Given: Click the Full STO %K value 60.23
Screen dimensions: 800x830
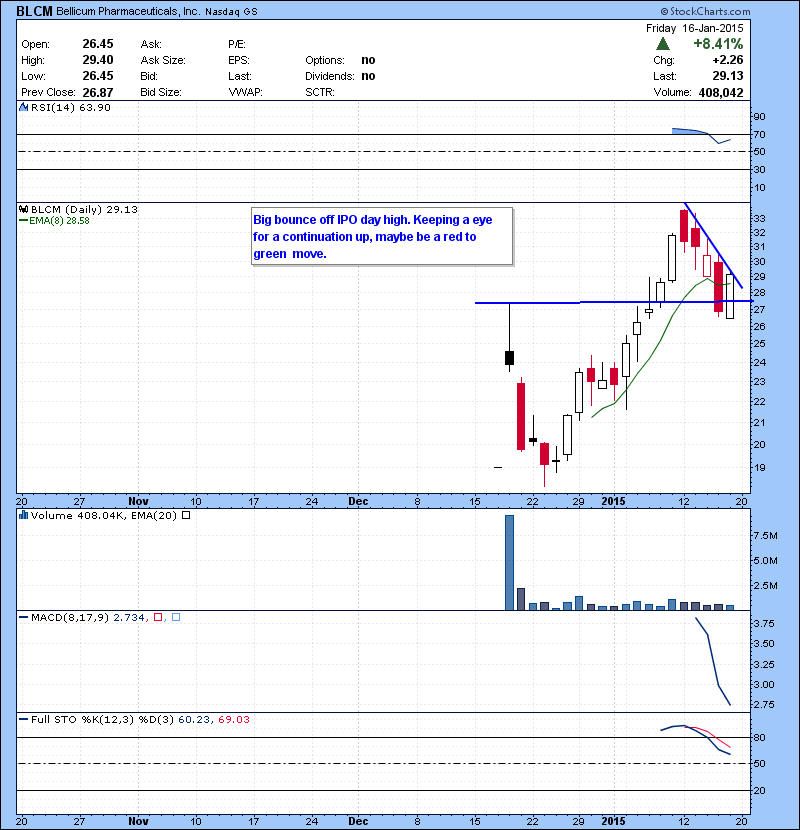Looking at the screenshot, I should click(194, 719).
